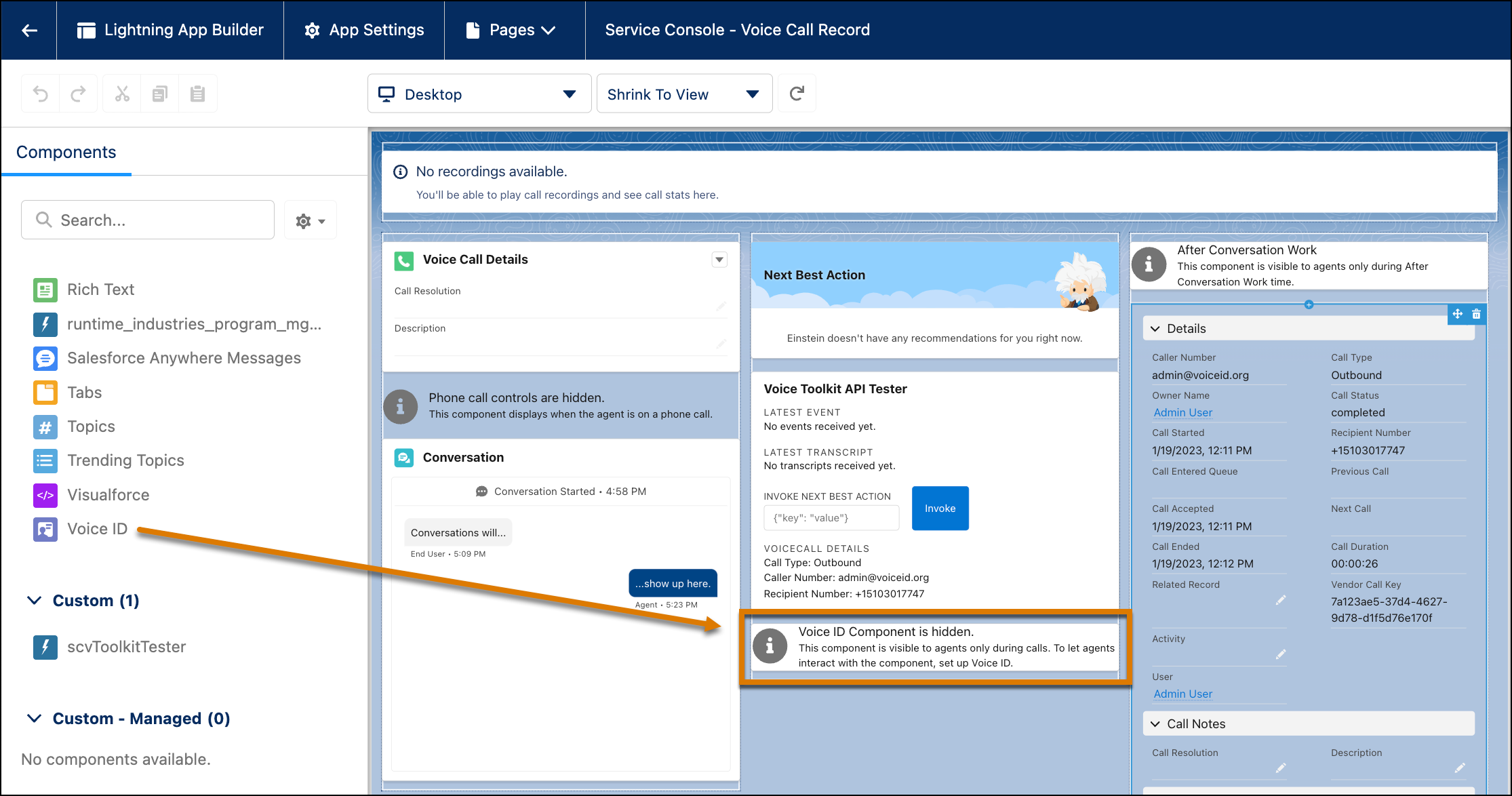The width and height of the screenshot is (1512, 796).
Task: Open the Voice Call Details actions dropdown
Action: 719,260
